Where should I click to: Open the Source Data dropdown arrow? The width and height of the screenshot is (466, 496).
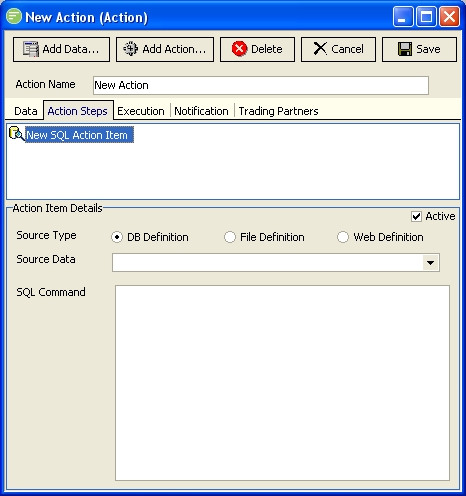[x=430, y=263]
